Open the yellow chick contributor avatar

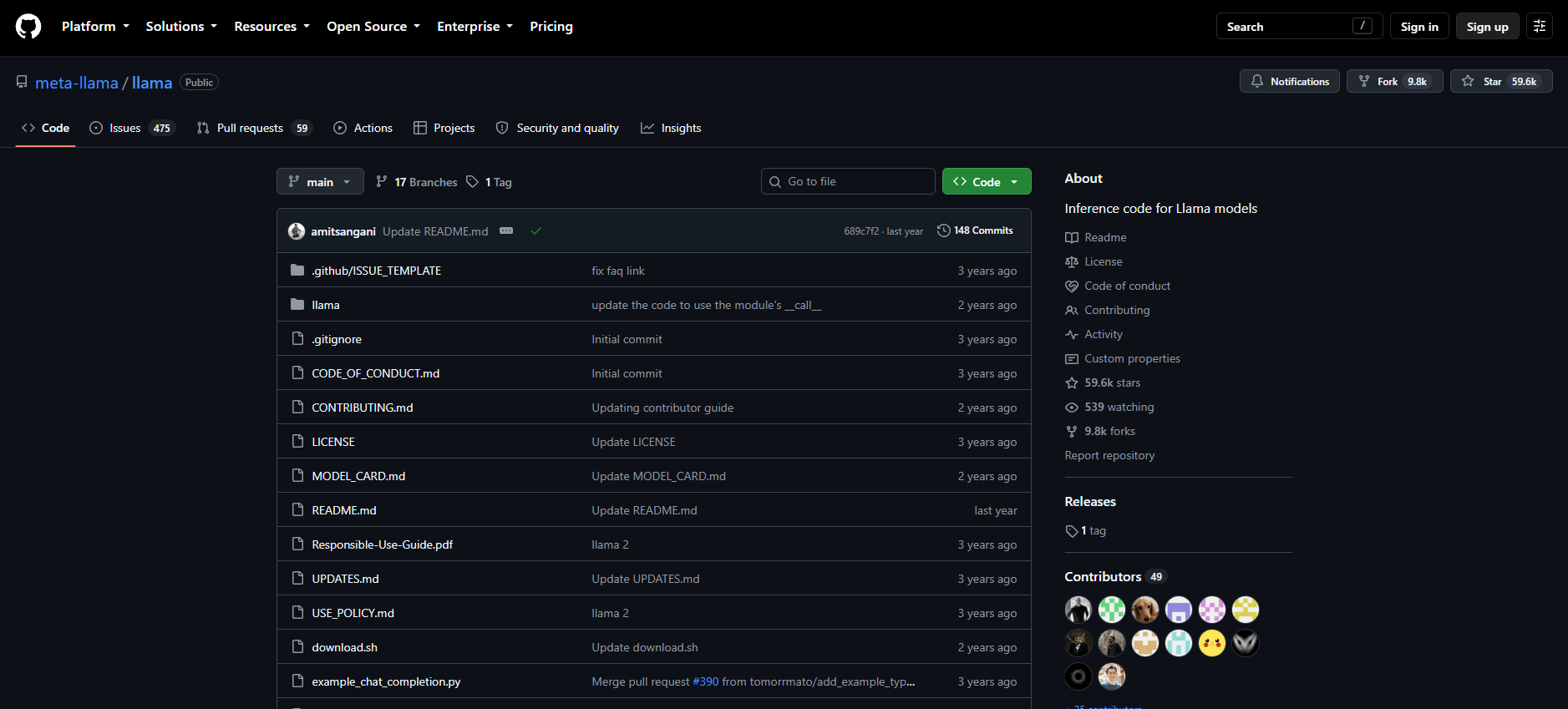(x=1212, y=643)
